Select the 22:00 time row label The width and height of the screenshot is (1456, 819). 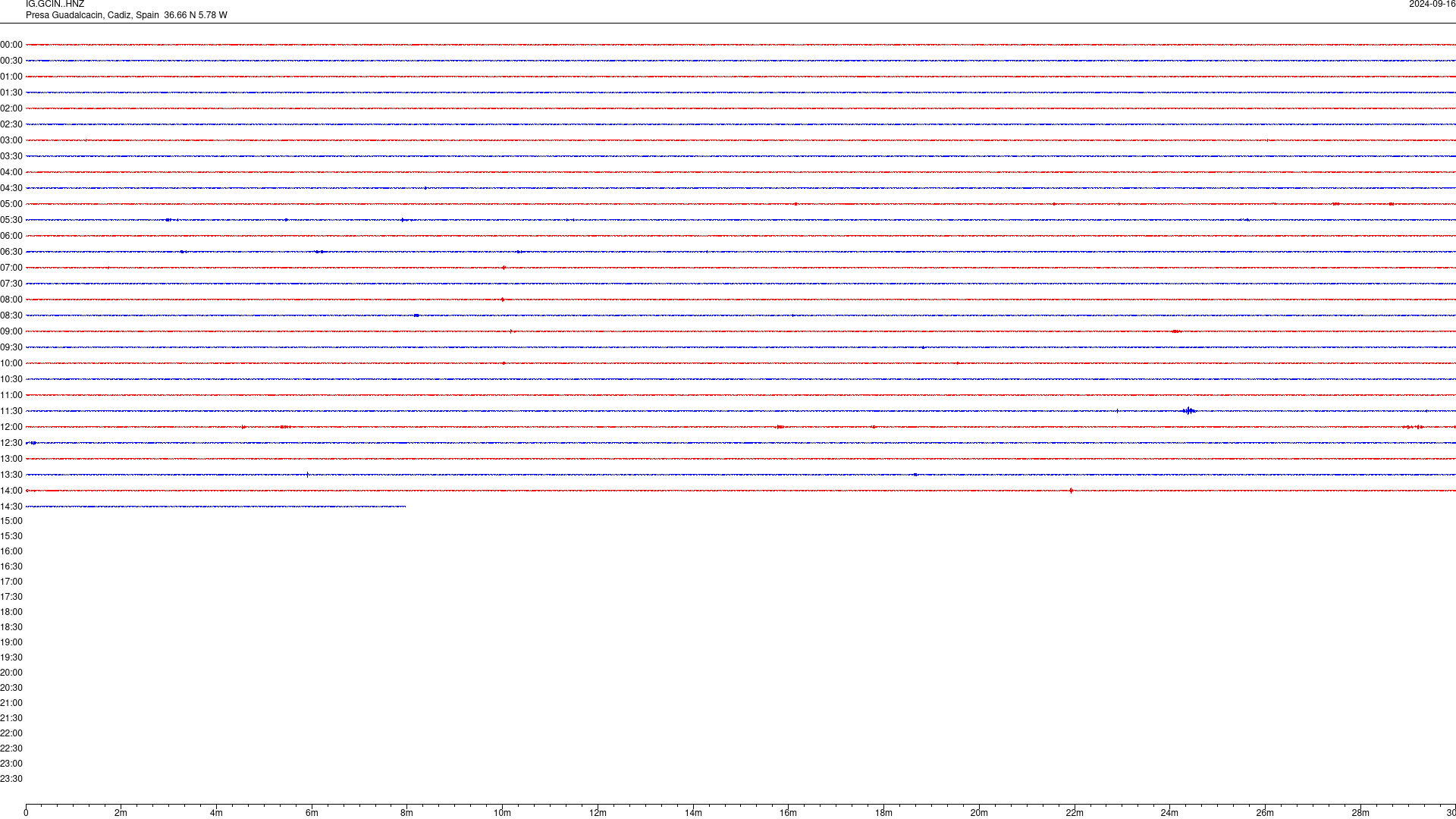[11, 733]
